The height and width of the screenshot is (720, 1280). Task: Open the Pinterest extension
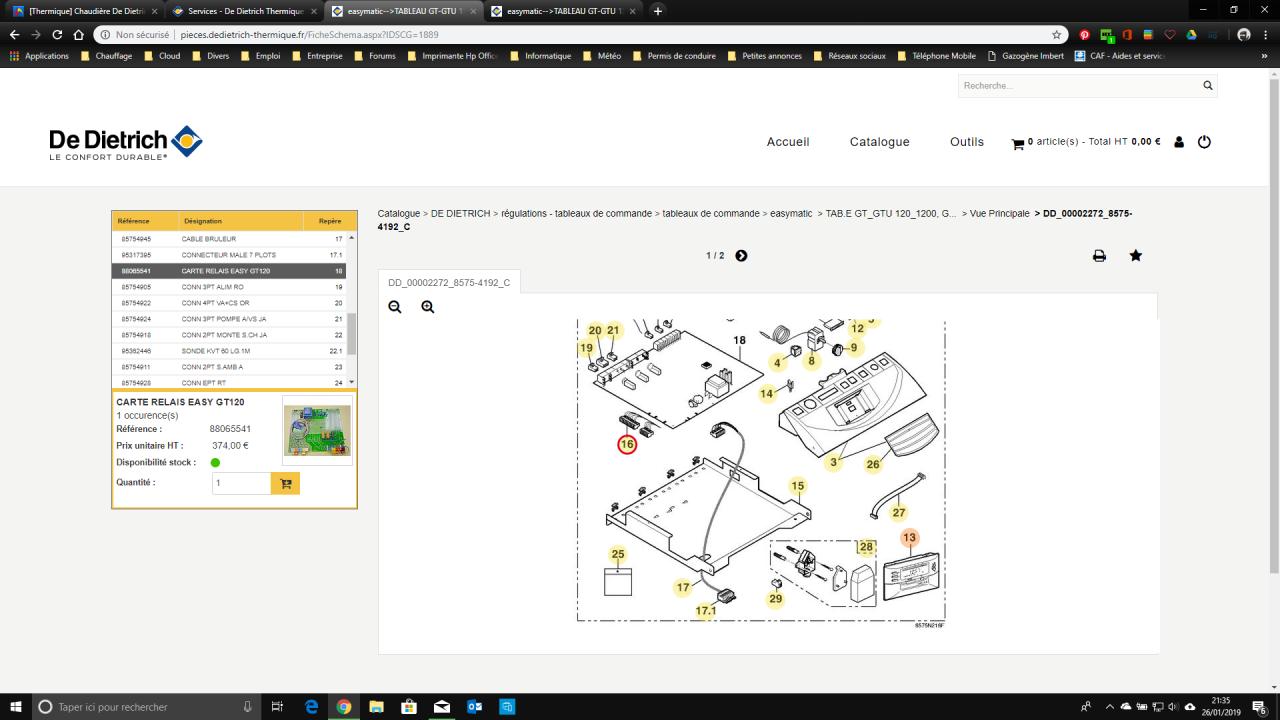[x=1084, y=34]
